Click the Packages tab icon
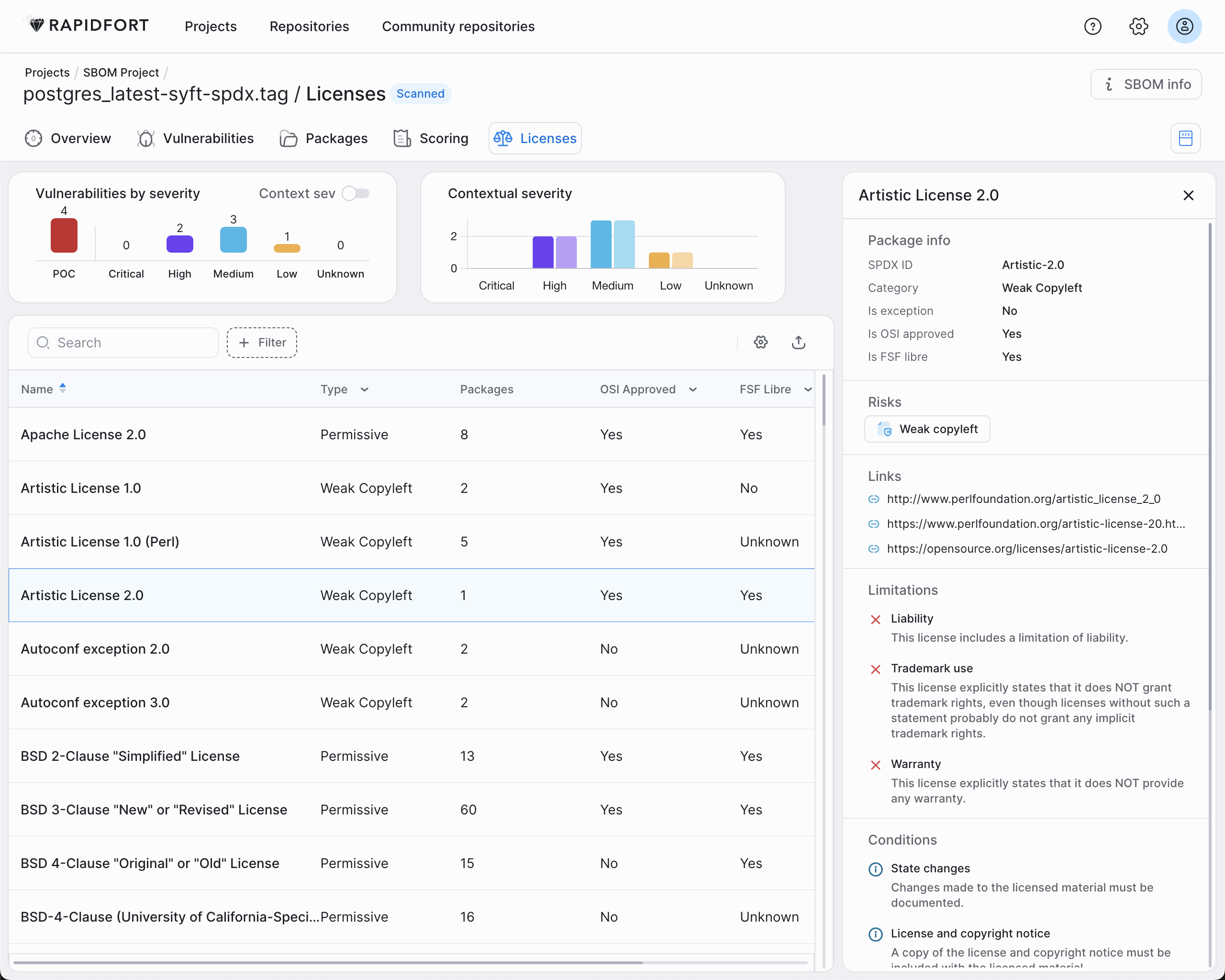The width and height of the screenshot is (1225, 980). point(289,138)
